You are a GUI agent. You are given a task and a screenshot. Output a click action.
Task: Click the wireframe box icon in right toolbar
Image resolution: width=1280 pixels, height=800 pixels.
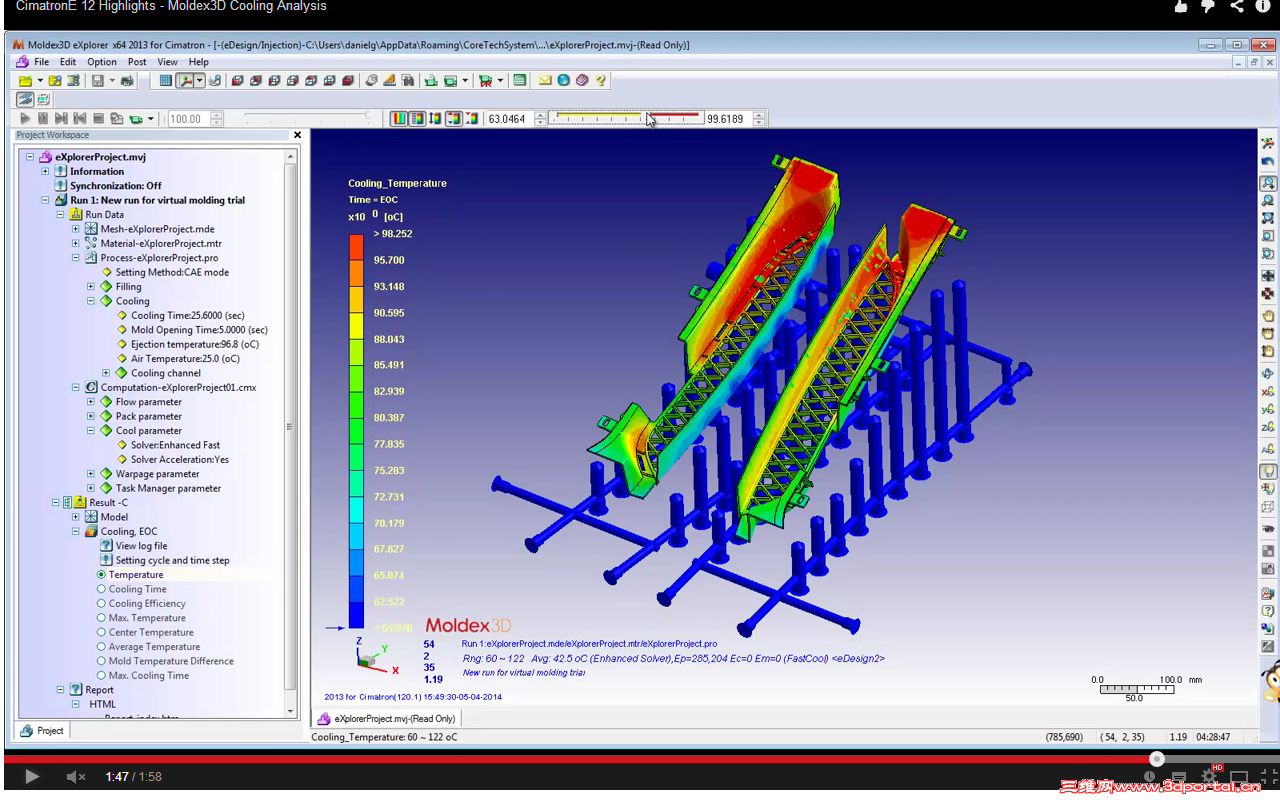tap(1268, 507)
